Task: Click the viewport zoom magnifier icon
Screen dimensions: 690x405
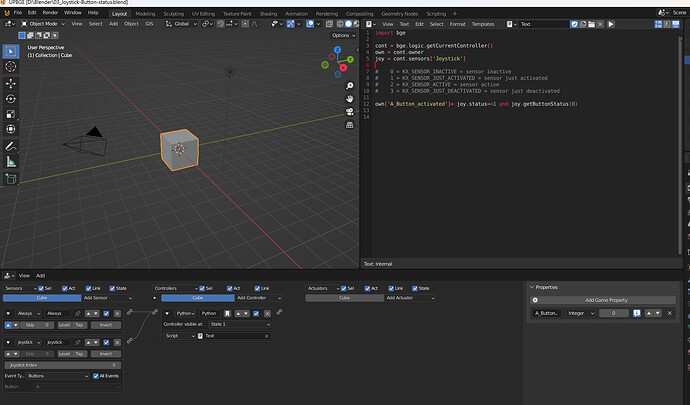Action: pos(349,86)
